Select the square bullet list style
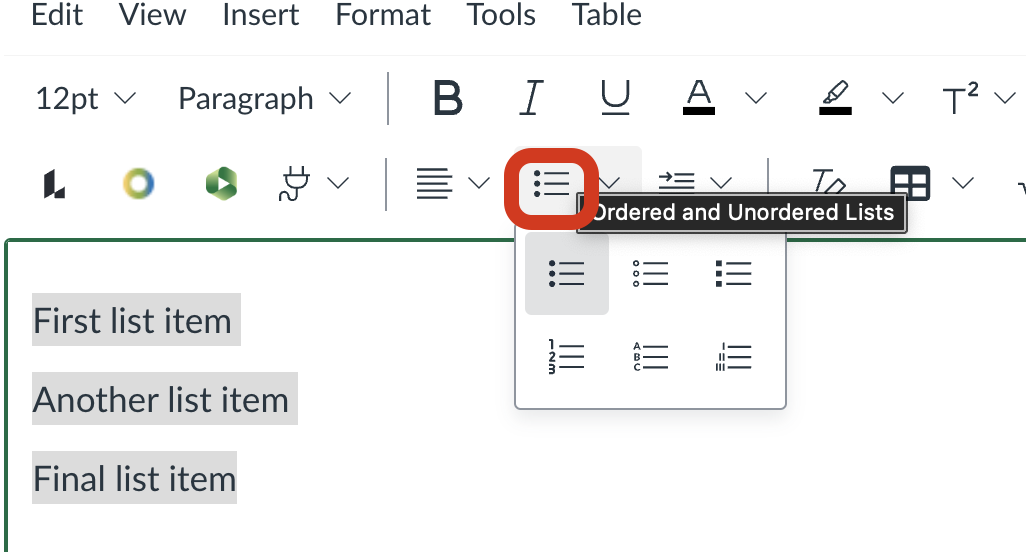 [733, 273]
